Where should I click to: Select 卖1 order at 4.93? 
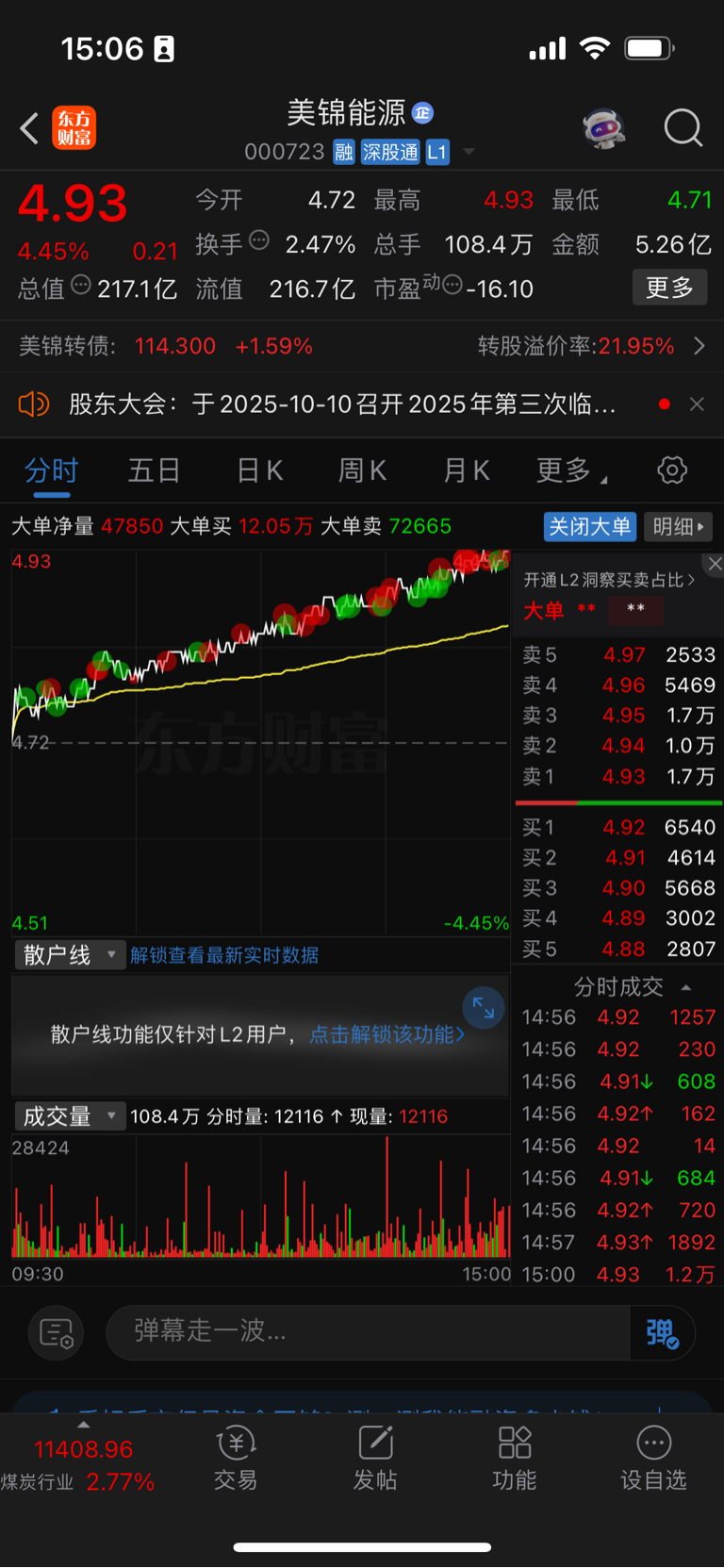[618, 777]
